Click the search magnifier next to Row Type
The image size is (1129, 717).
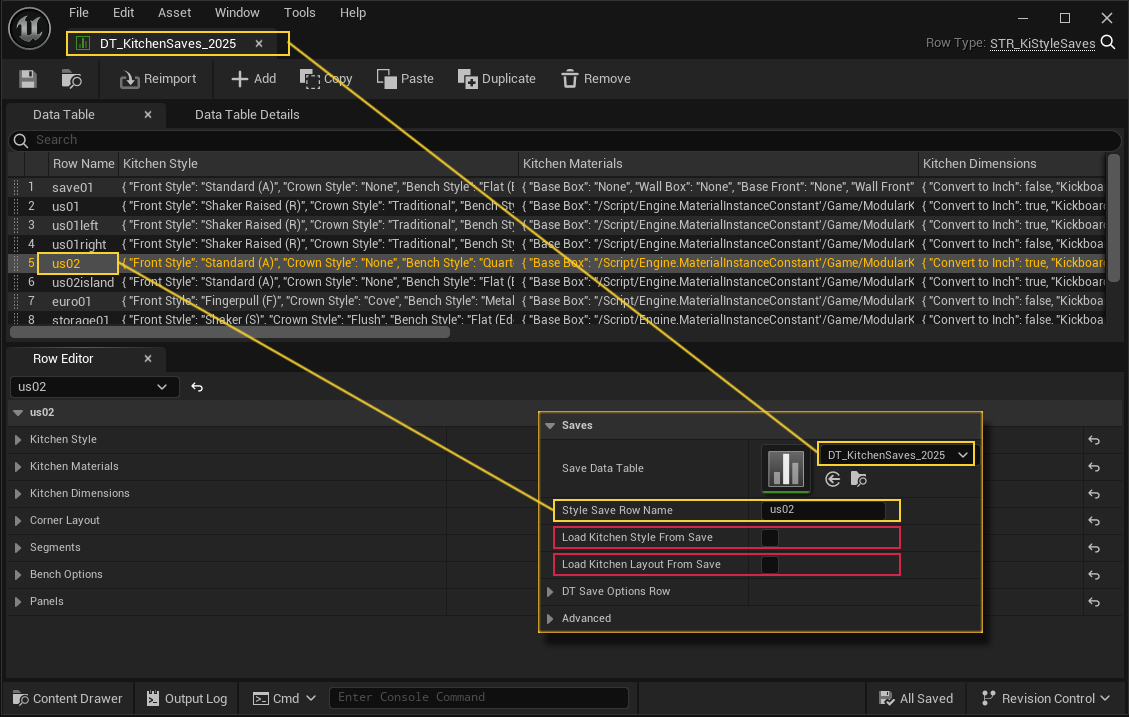1108,43
